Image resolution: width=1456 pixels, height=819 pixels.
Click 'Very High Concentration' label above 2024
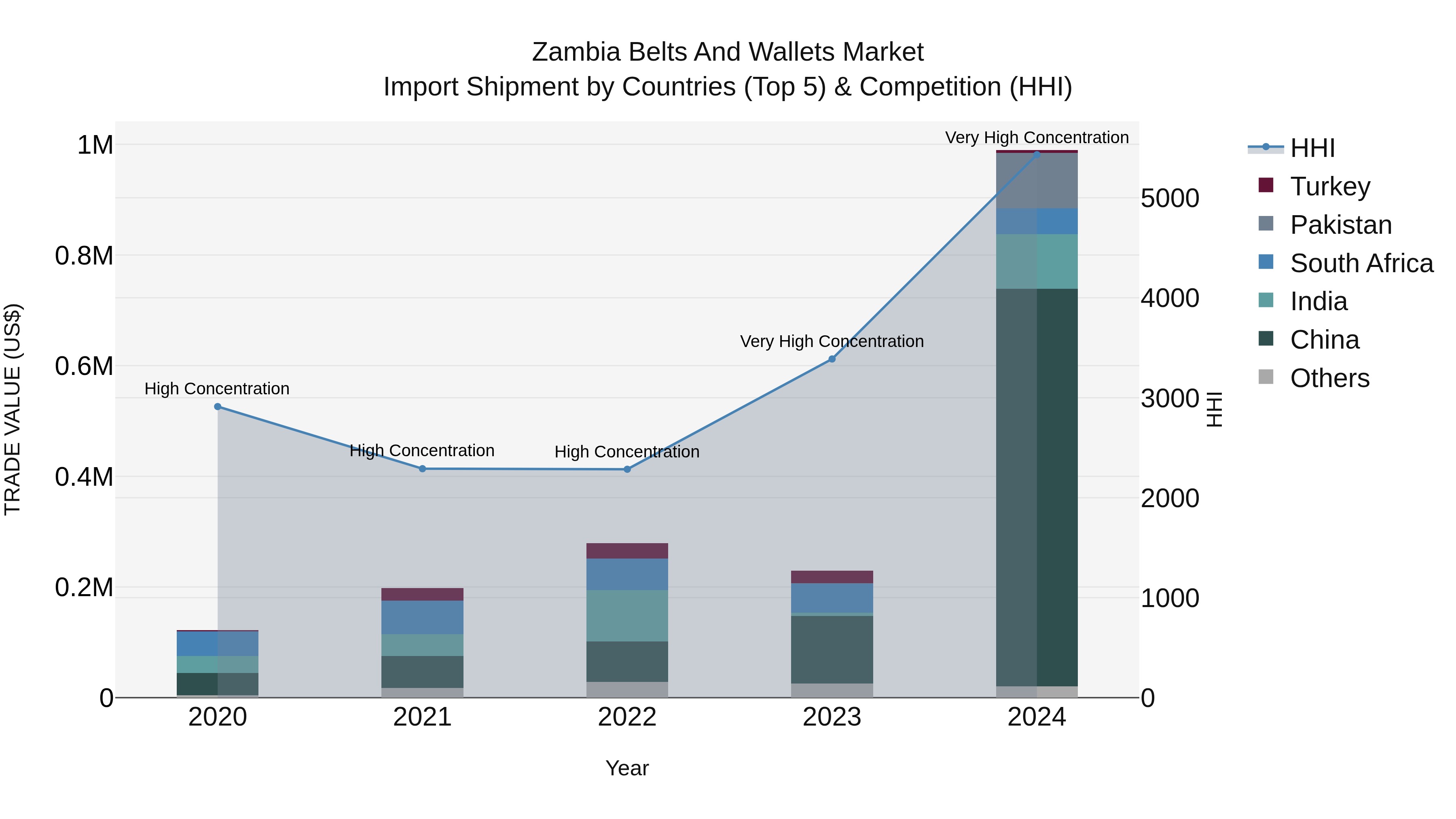coord(1037,138)
